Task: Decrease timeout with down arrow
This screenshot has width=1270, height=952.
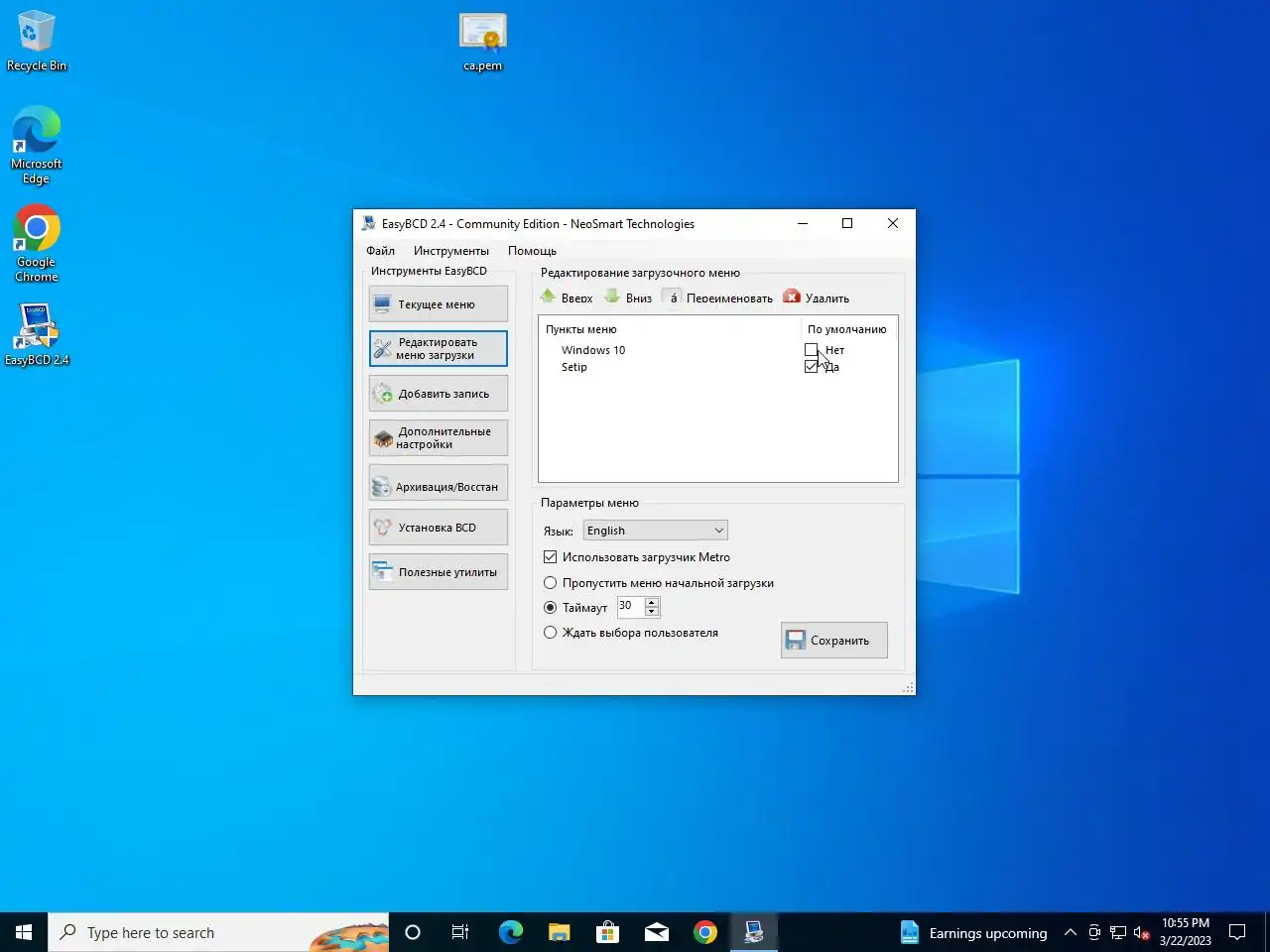Action: tap(652, 611)
